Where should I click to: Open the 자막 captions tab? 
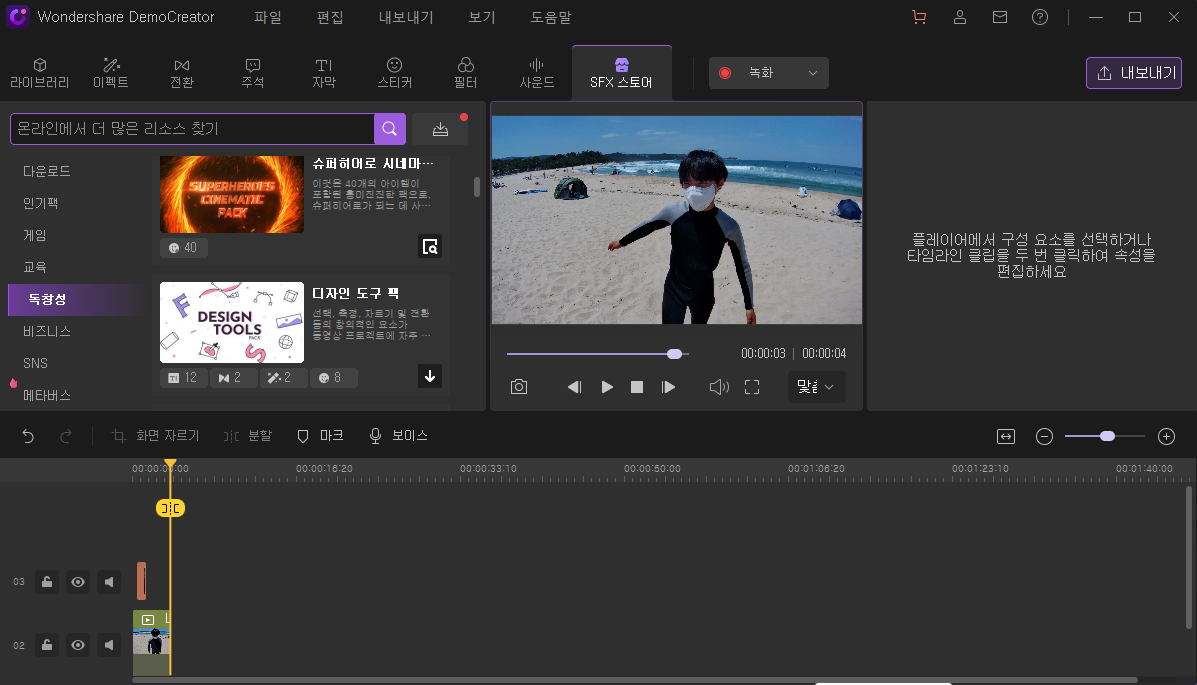(x=324, y=73)
